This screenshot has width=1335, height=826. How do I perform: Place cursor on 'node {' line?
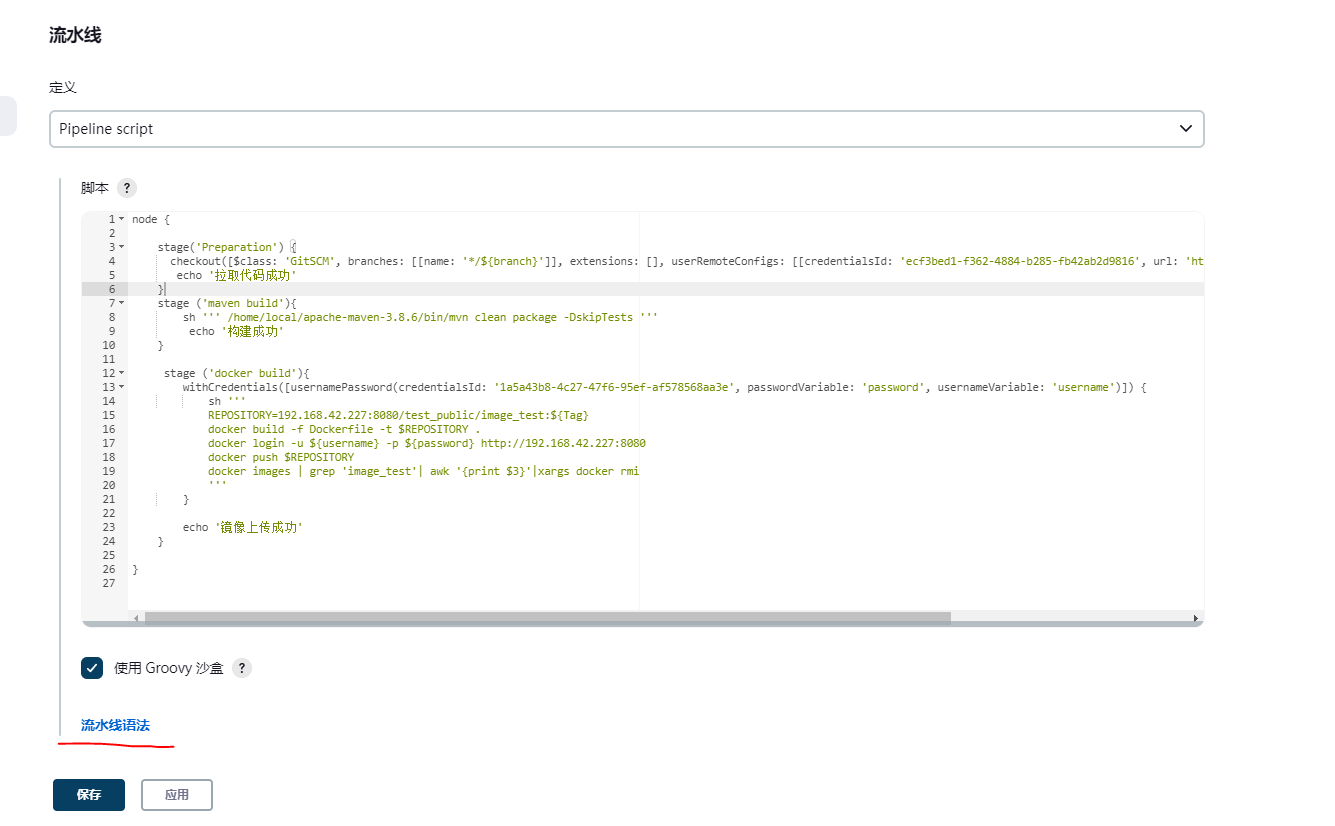(151, 219)
